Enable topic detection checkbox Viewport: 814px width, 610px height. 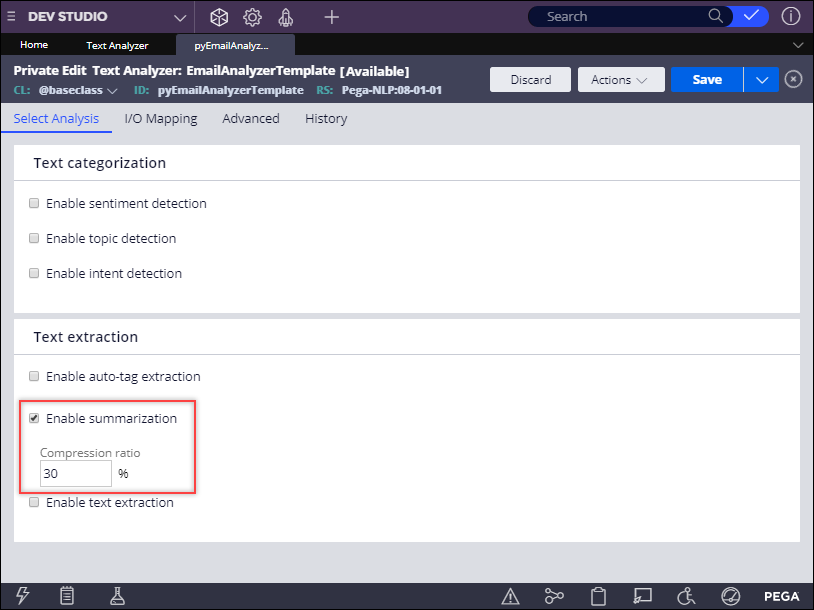pyautogui.click(x=35, y=239)
